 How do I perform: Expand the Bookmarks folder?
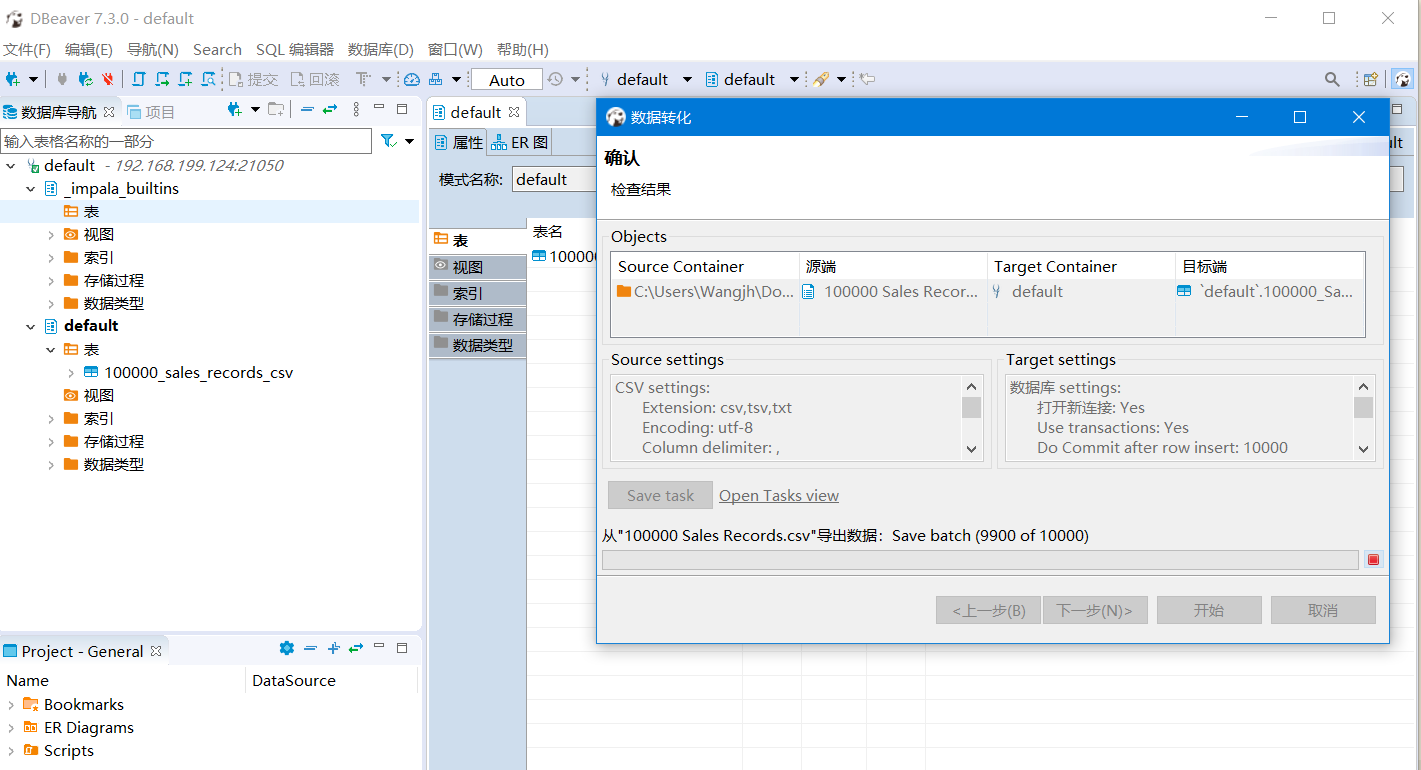[x=11, y=705]
